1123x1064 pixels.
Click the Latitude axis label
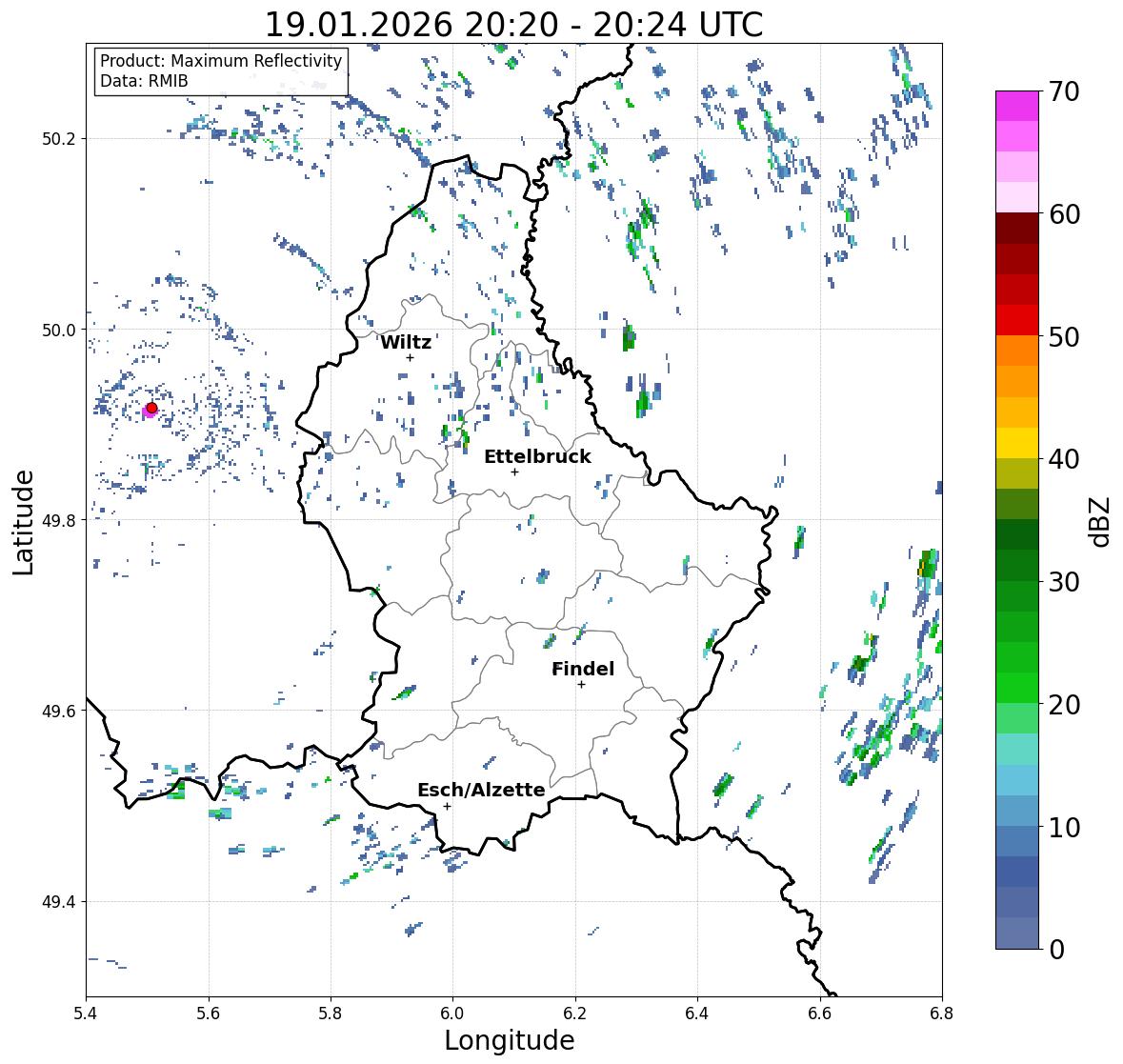click(x=23, y=522)
